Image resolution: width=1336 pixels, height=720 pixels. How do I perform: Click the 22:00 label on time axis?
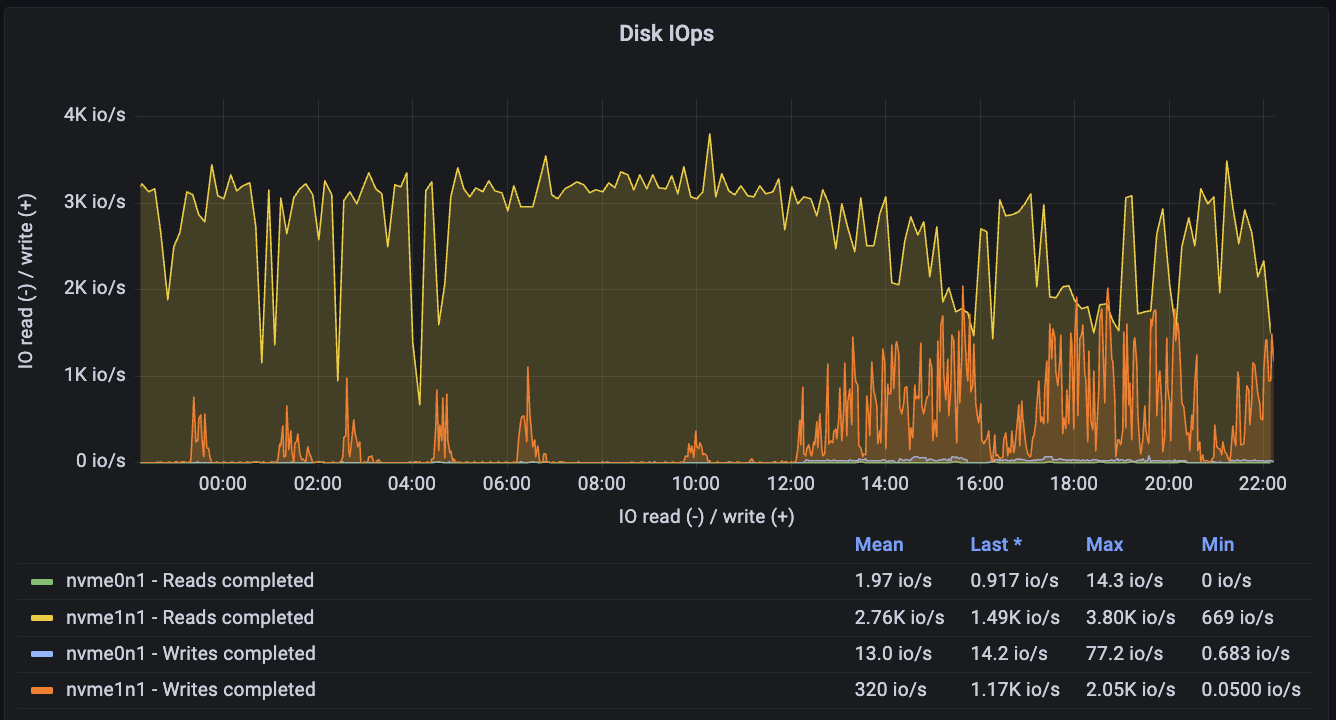click(1262, 484)
